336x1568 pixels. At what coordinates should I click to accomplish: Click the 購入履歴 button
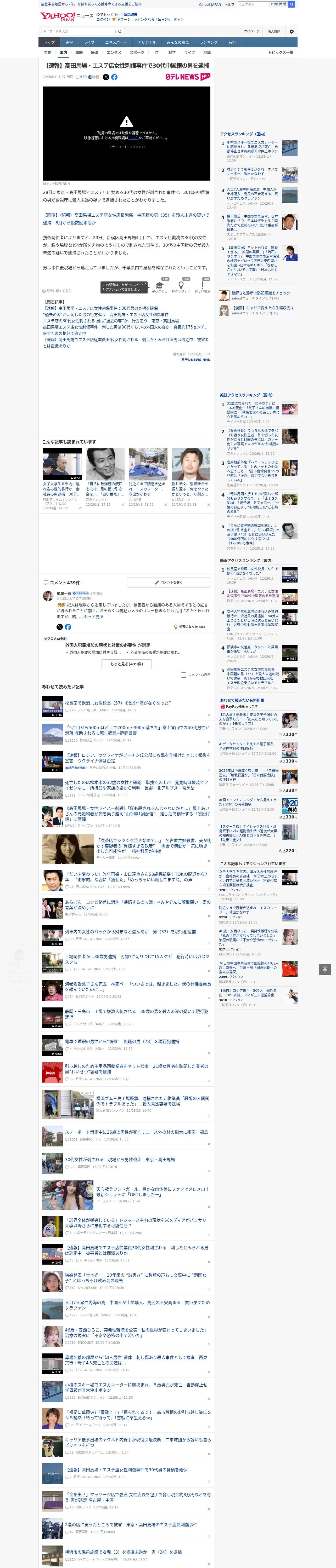point(274,31)
